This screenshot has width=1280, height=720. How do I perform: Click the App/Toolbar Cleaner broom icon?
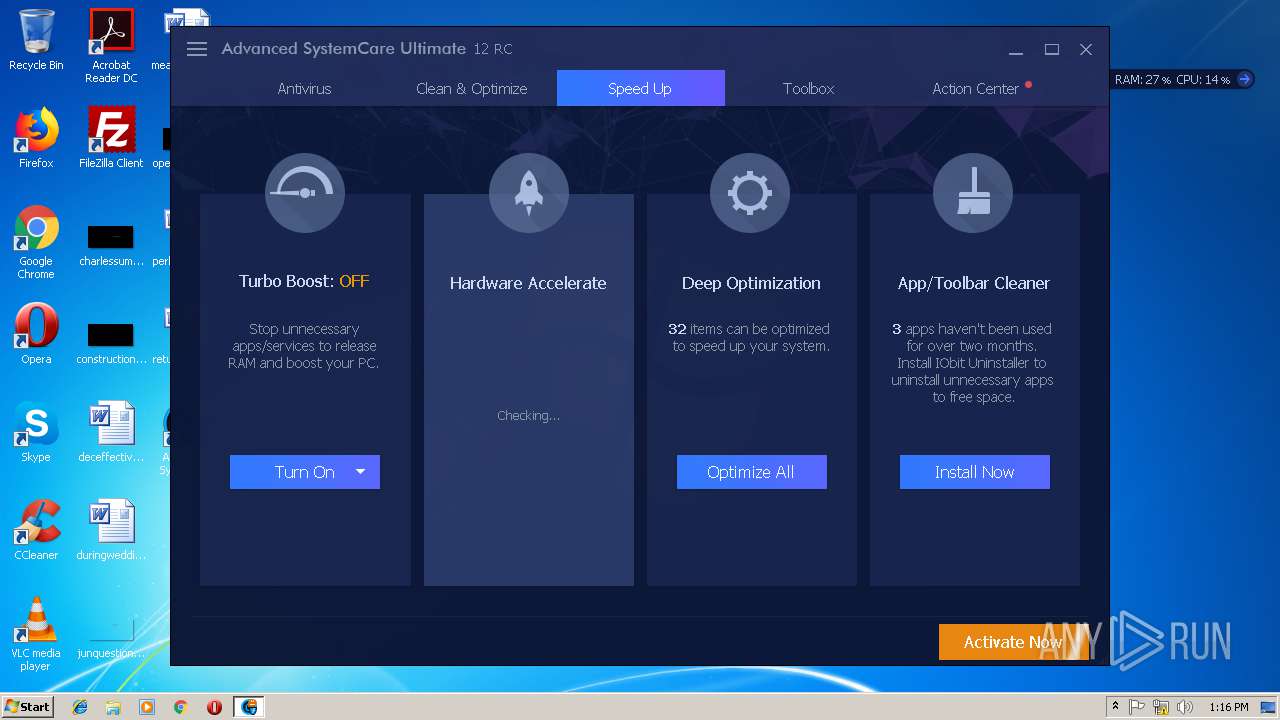[x=973, y=193]
